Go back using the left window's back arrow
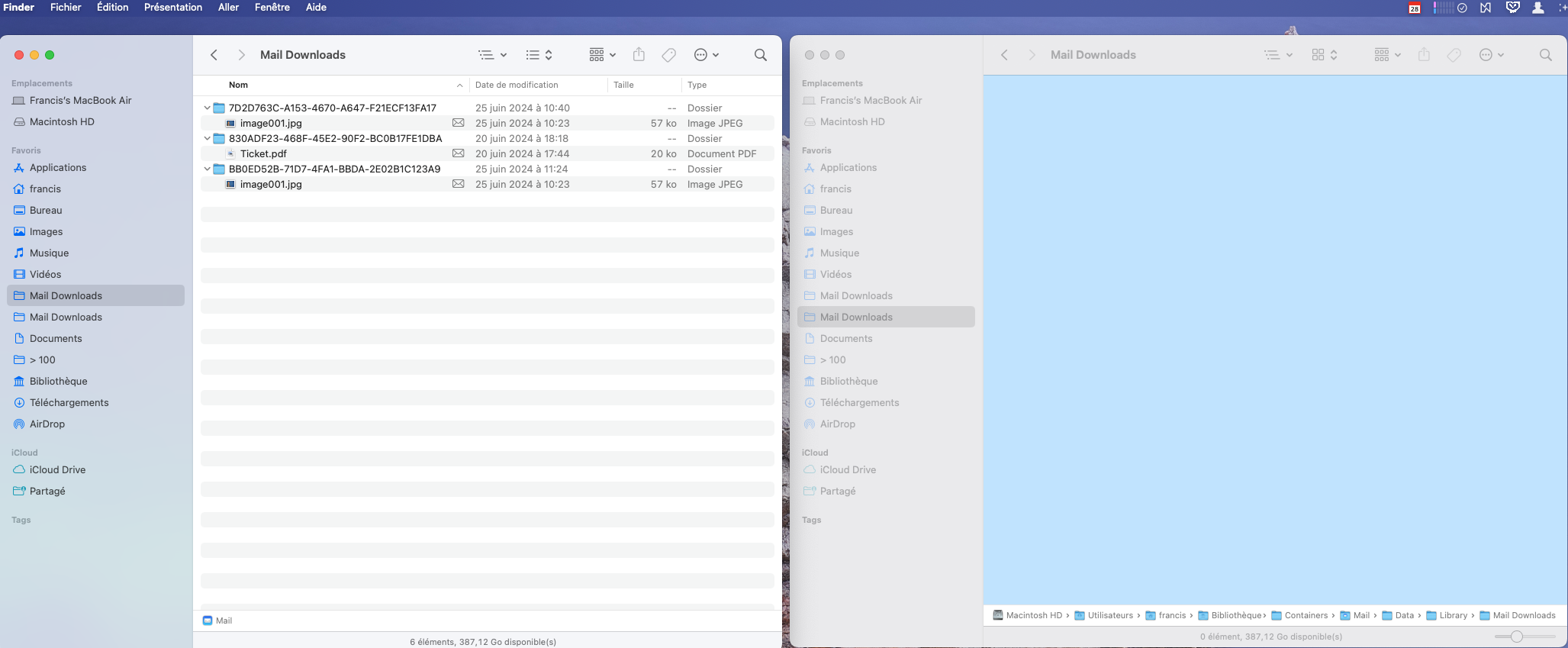The height and width of the screenshot is (648, 1568). pos(214,55)
